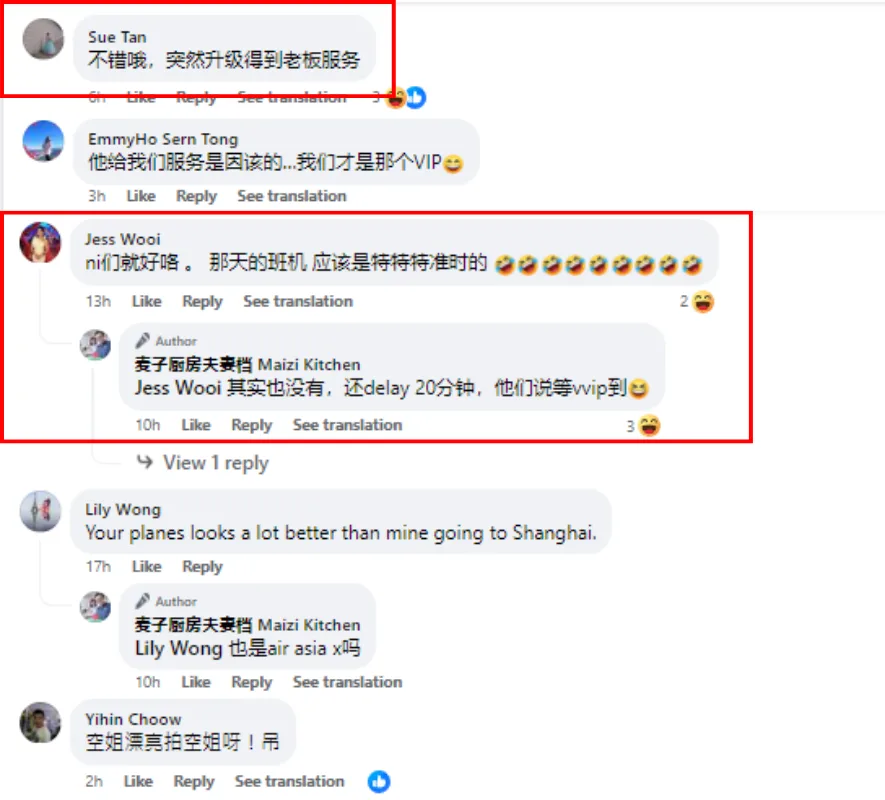Open Lily Wong's profile avatar
The width and height of the screenshot is (885, 800).
pos(40,512)
